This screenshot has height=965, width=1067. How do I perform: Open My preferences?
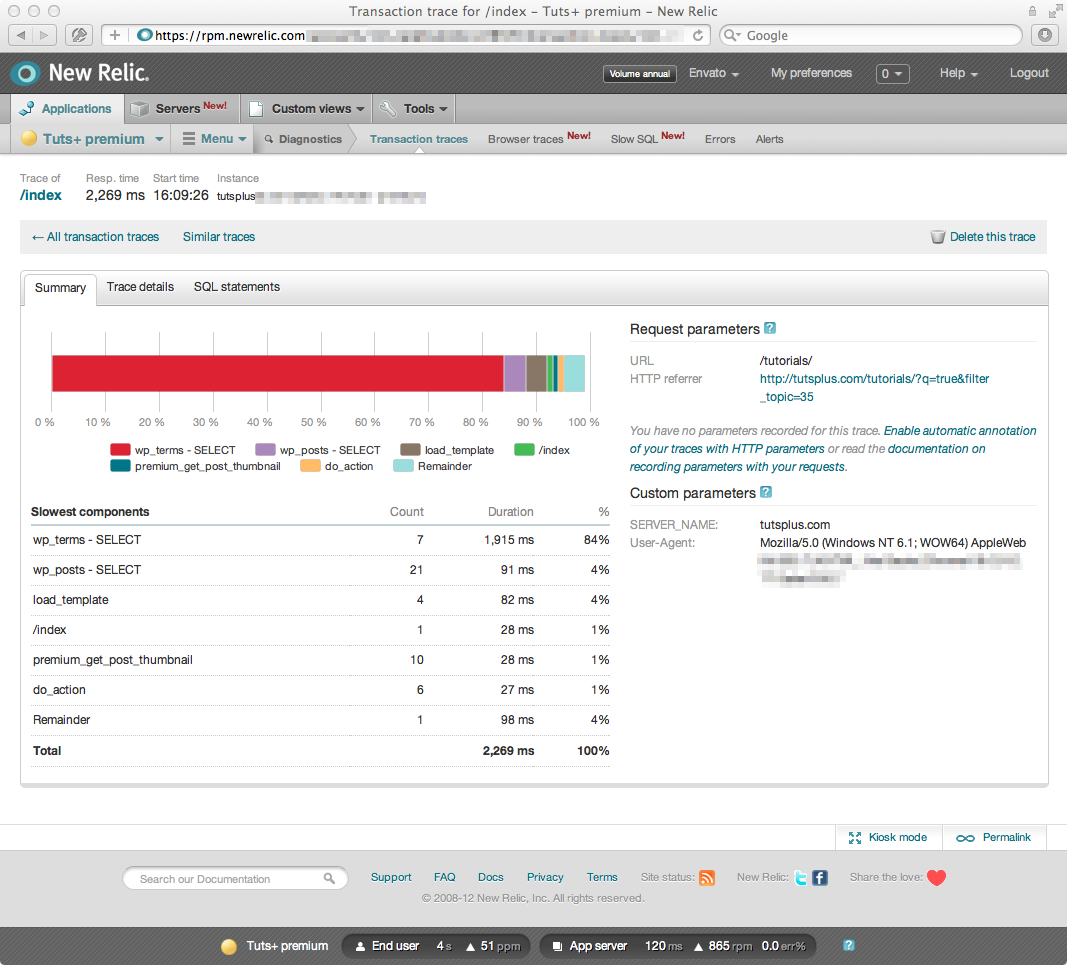(811, 73)
